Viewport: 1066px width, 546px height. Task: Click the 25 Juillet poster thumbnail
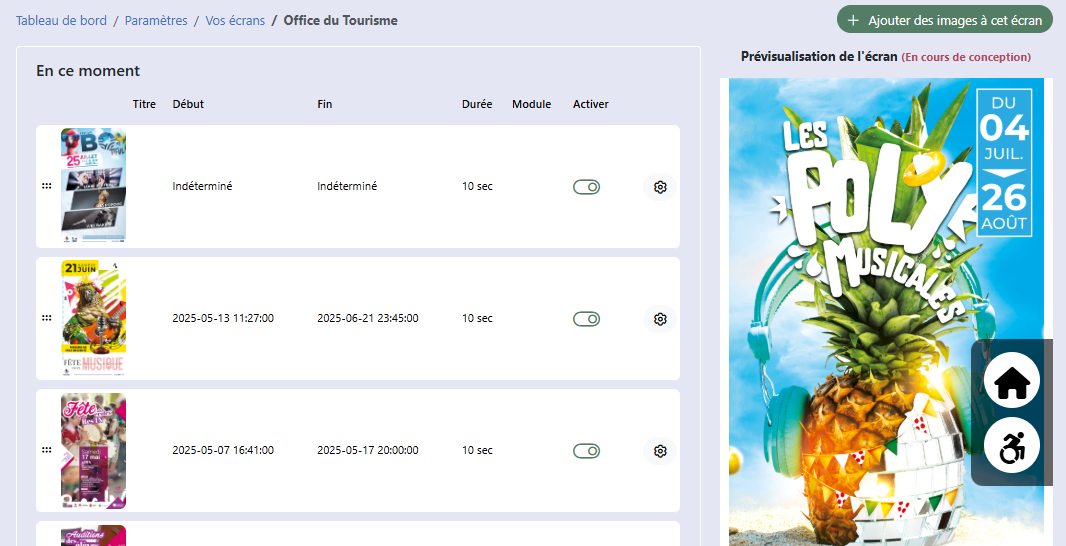[x=93, y=185]
